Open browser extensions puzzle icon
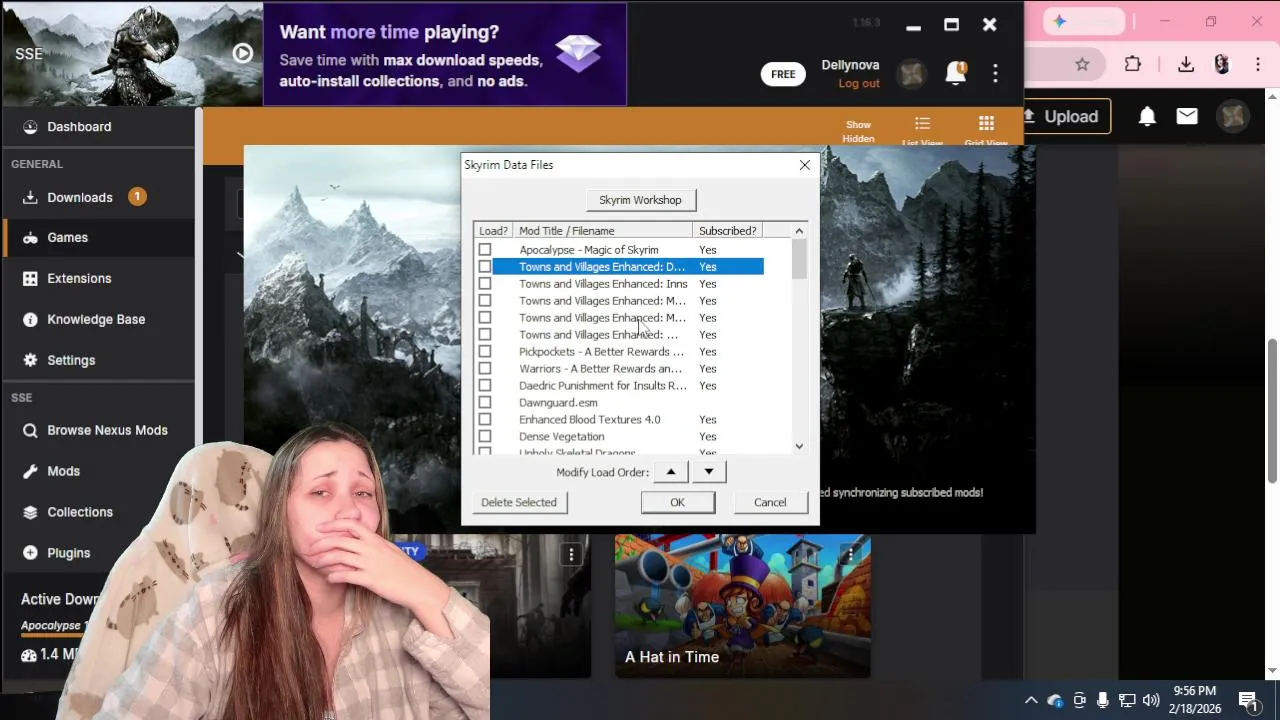The height and width of the screenshot is (720, 1280). pyautogui.click(x=1132, y=64)
